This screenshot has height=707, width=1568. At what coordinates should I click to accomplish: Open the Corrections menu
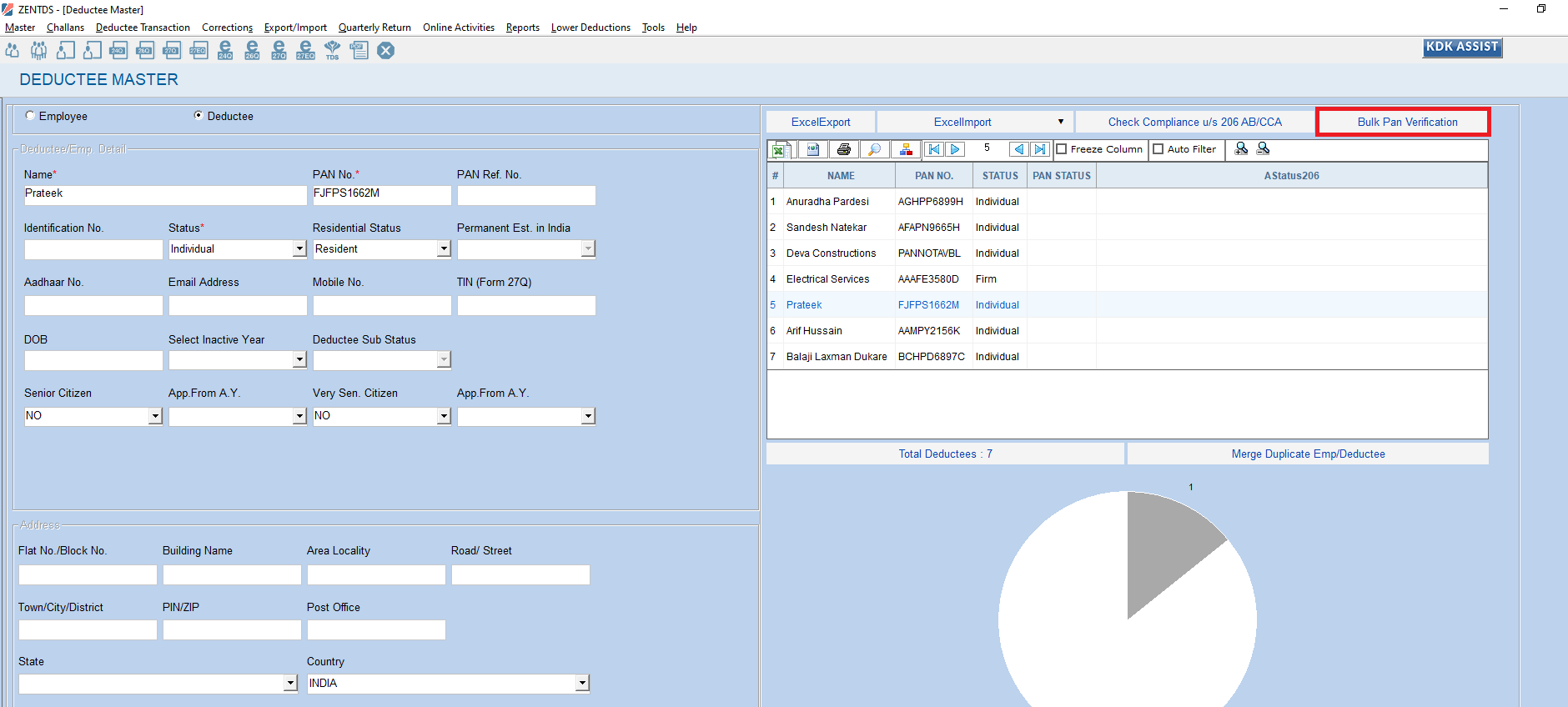(x=227, y=28)
